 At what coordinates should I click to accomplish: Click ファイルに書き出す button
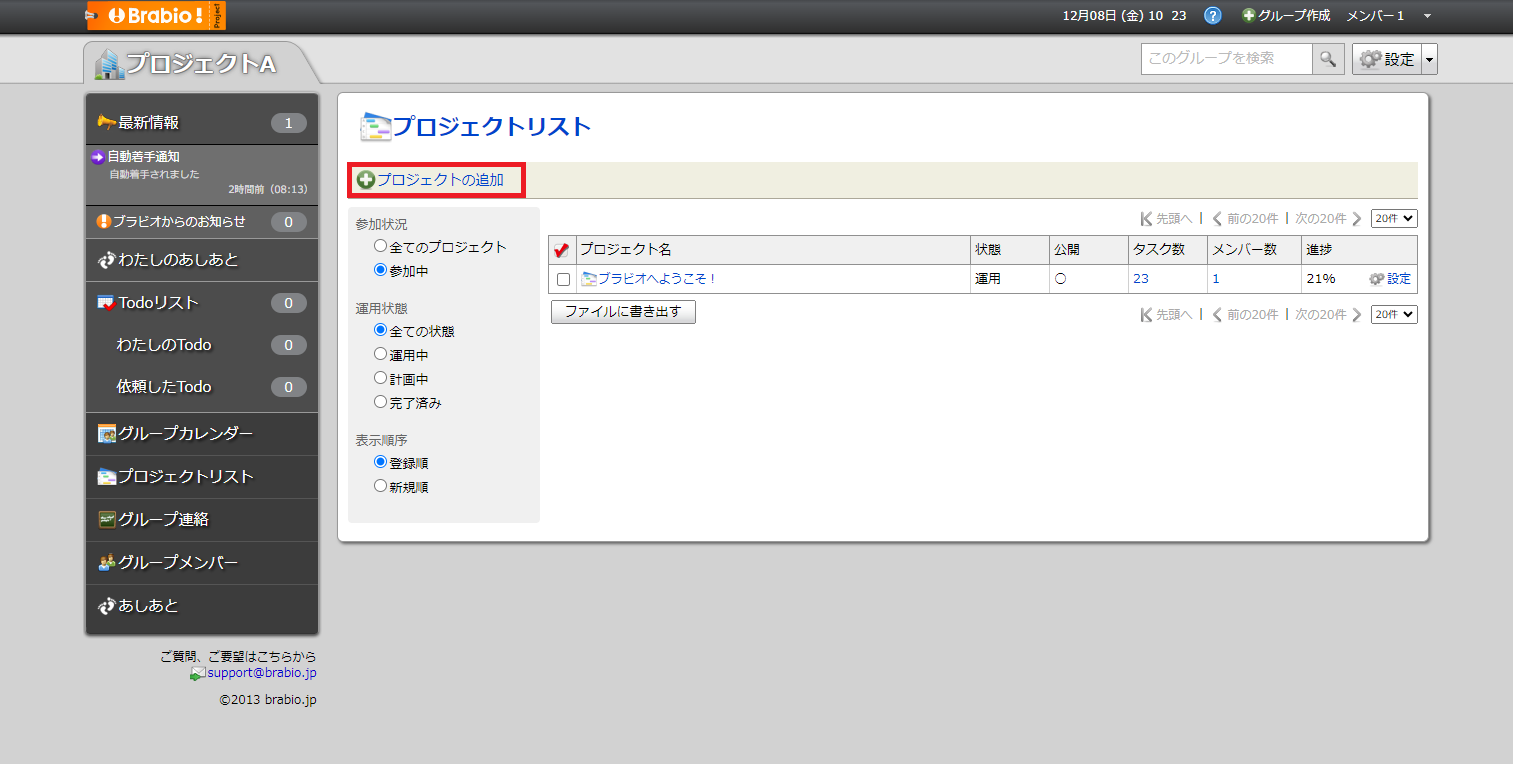click(x=623, y=312)
